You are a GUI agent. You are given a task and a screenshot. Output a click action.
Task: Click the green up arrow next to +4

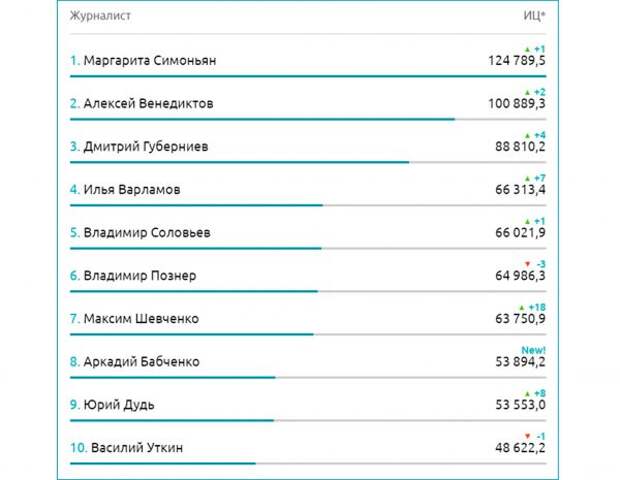click(527, 136)
